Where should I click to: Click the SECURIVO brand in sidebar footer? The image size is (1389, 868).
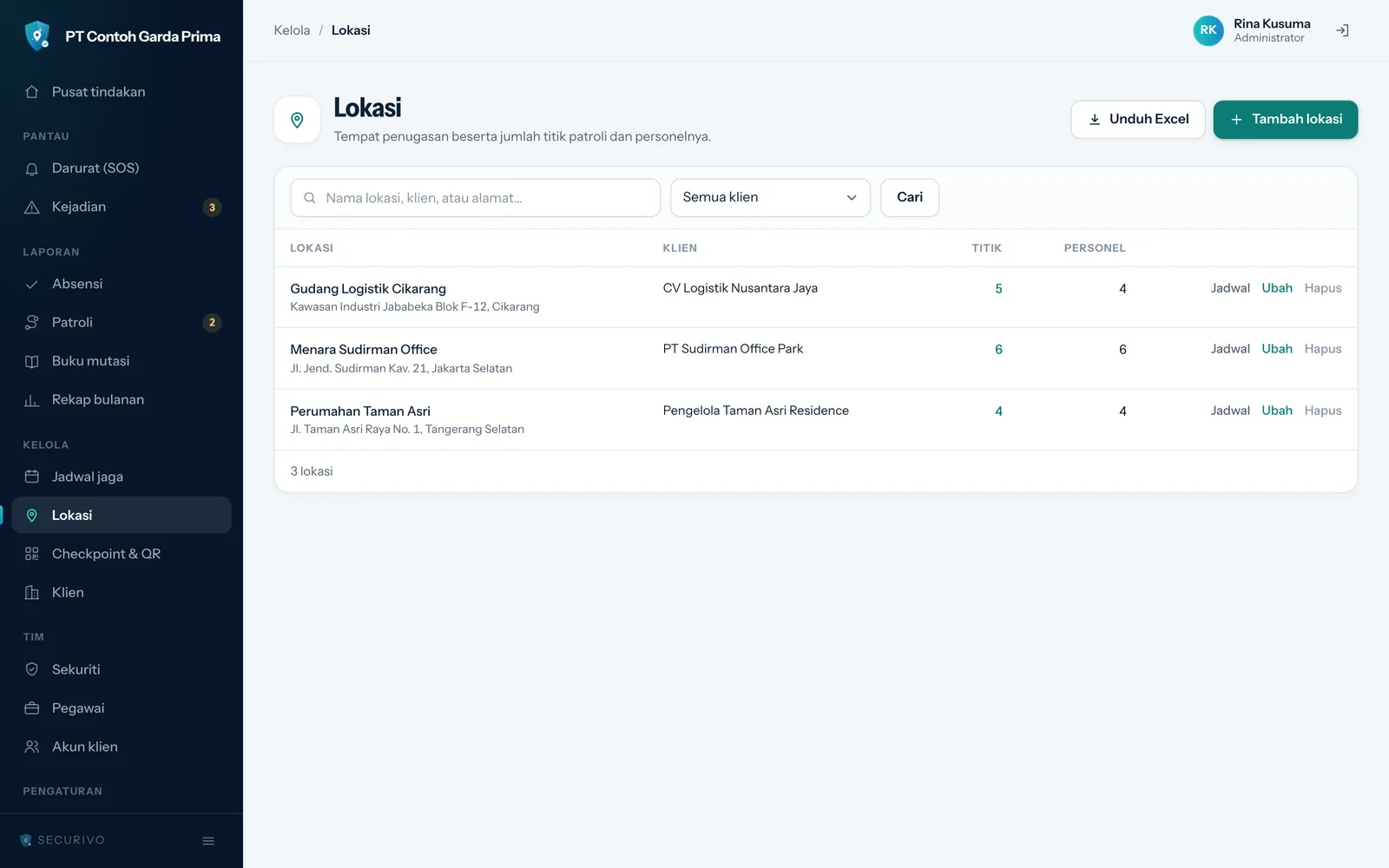click(63, 840)
